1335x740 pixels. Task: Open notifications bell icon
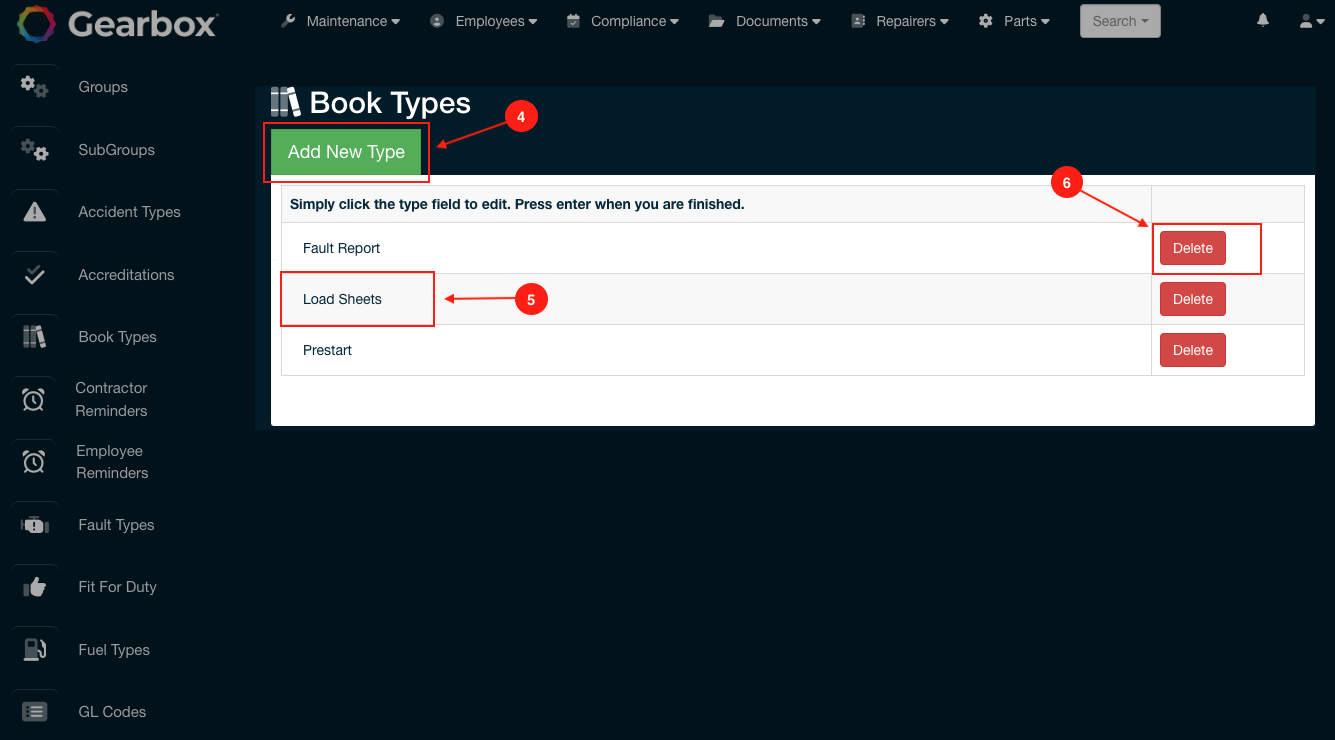click(x=1263, y=20)
